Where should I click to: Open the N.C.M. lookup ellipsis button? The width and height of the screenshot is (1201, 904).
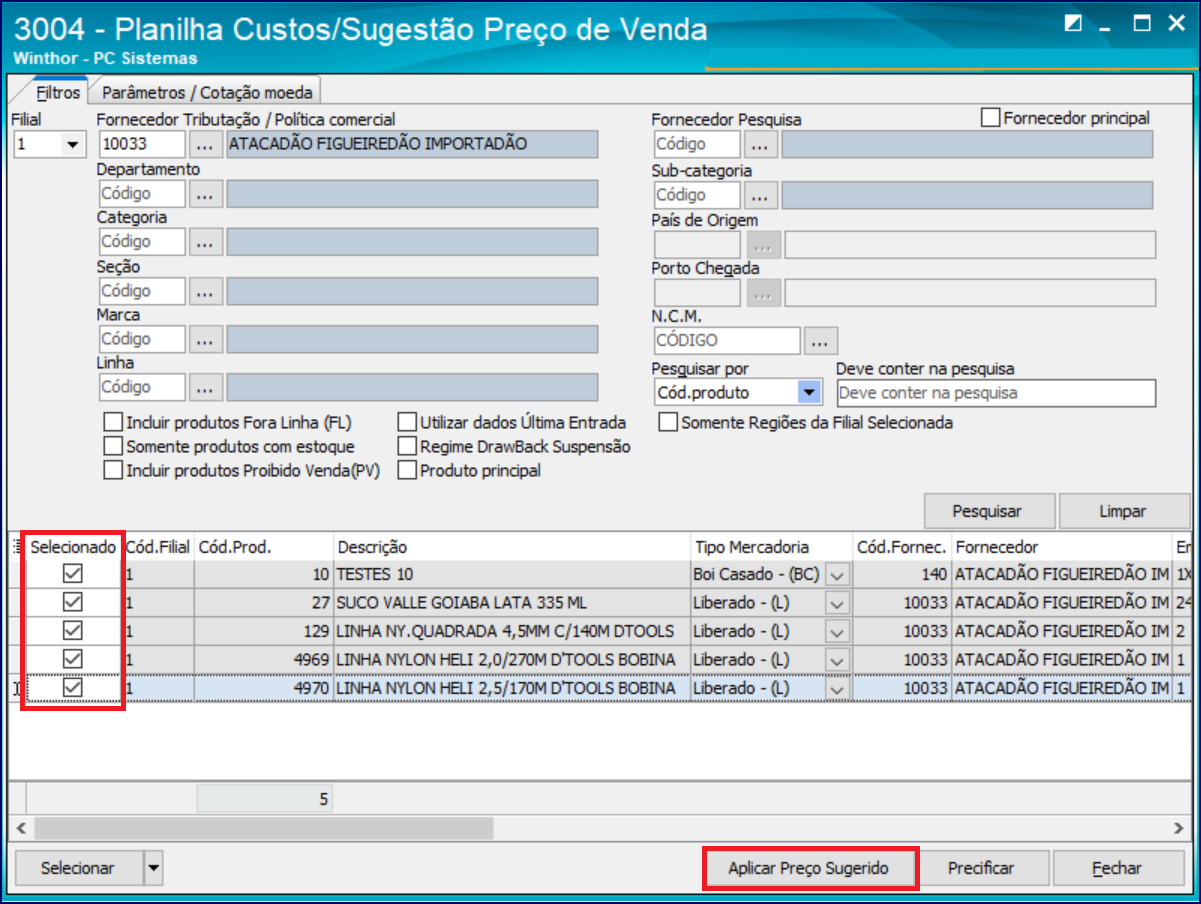(820, 341)
